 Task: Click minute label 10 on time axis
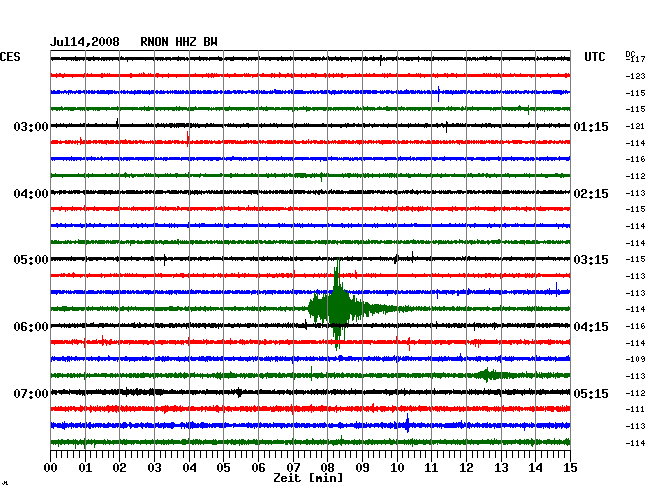point(397,467)
